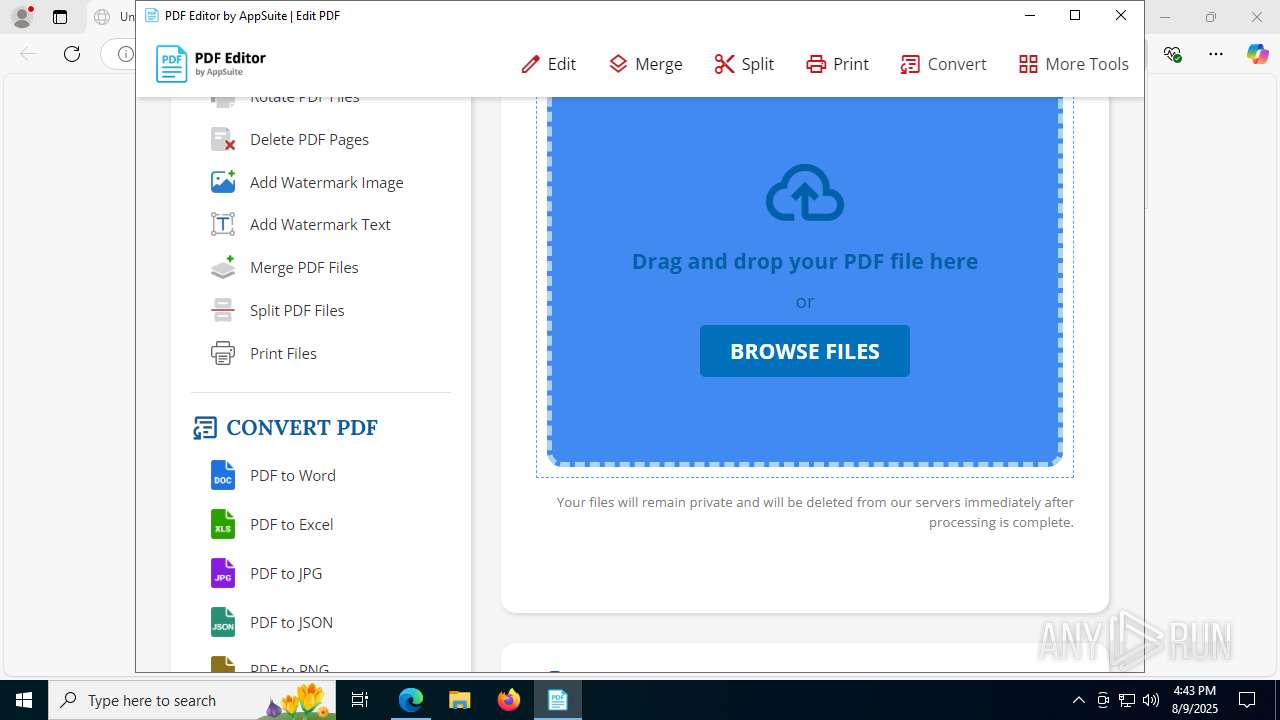
Task: Click the Windows Start button
Action: [x=24, y=700]
